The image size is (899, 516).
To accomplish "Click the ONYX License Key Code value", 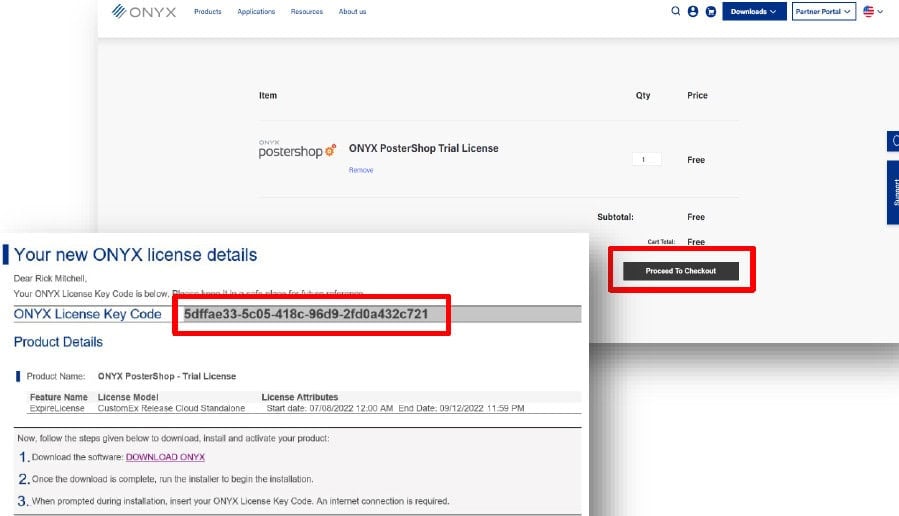I will (306, 314).
